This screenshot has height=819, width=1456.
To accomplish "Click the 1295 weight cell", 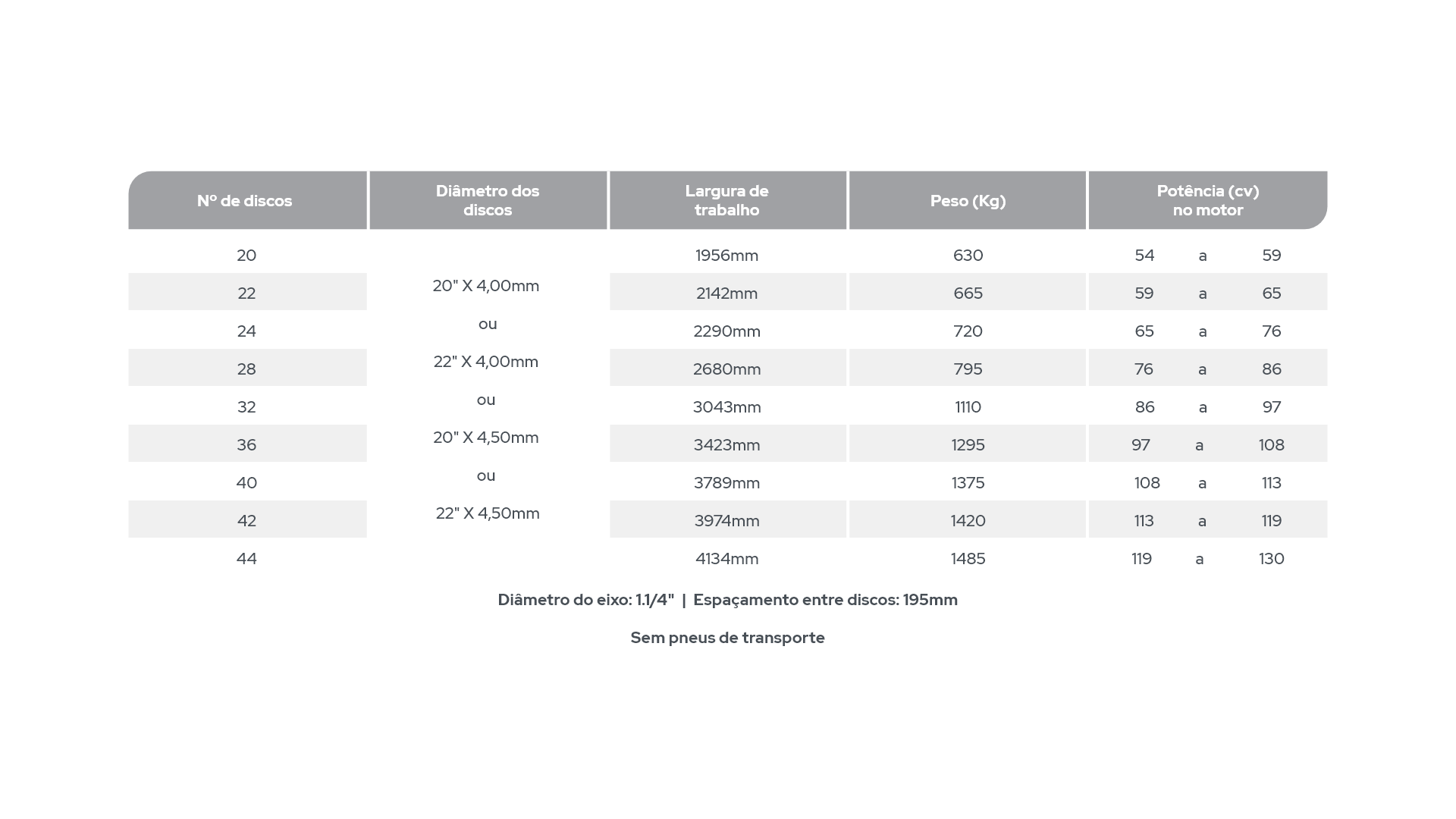I will click(968, 444).
